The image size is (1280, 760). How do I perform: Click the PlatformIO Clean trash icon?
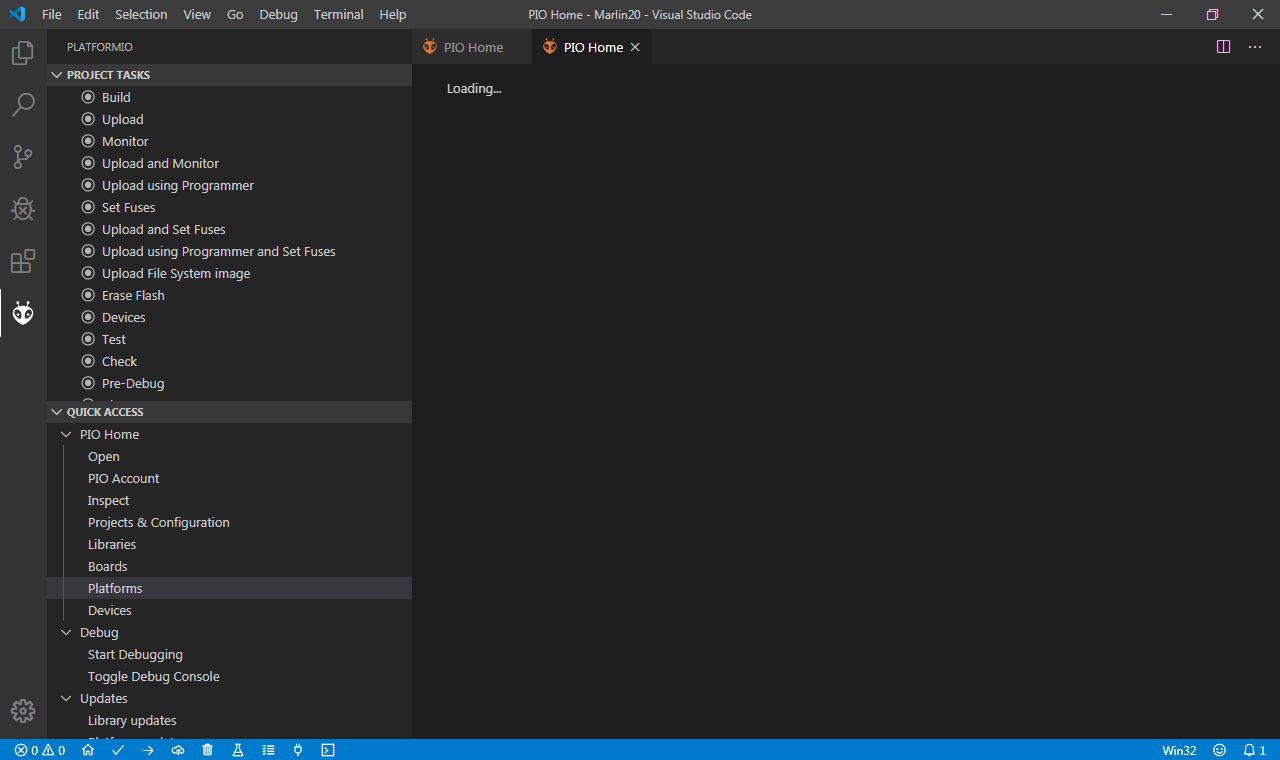click(208, 750)
